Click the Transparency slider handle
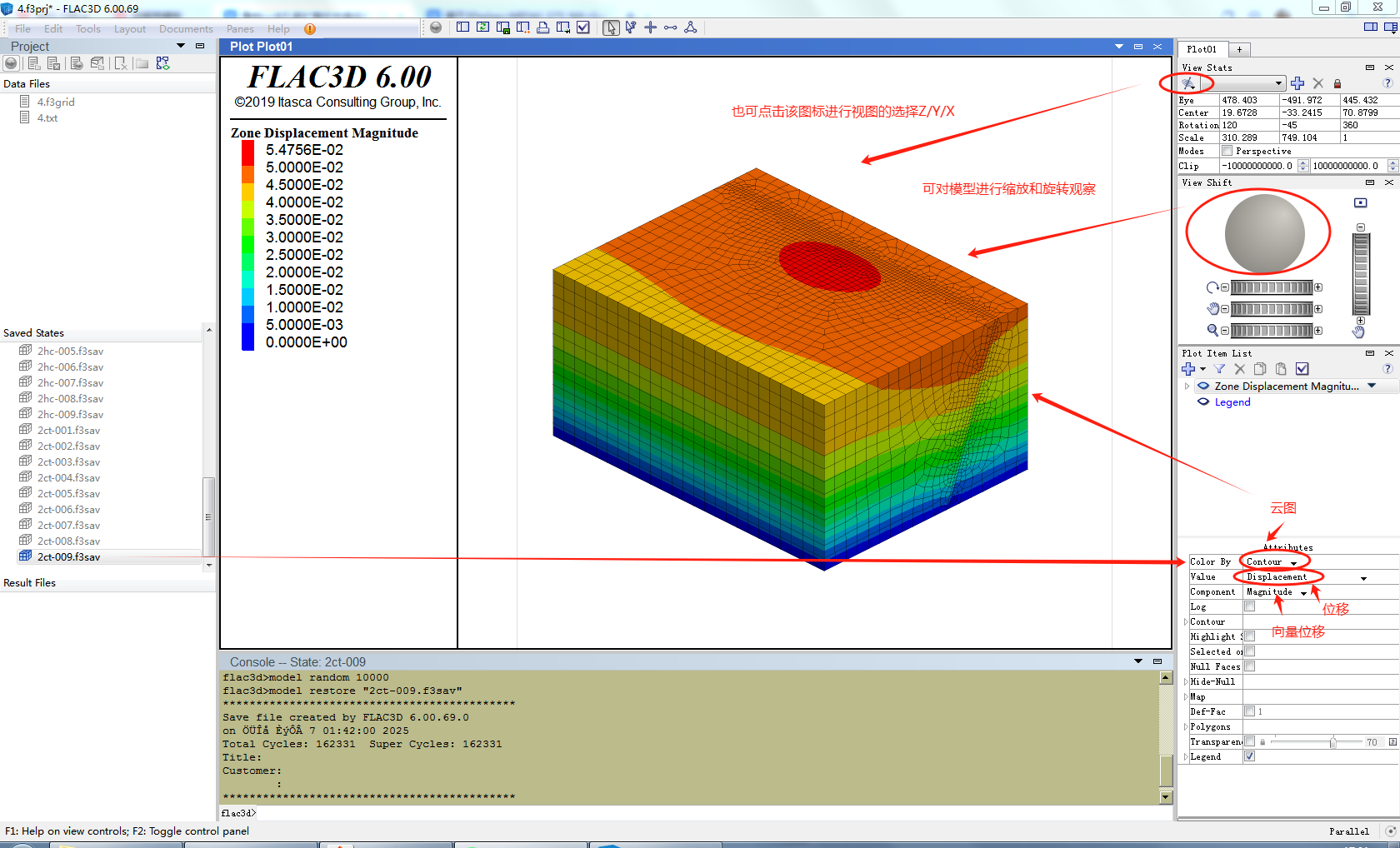Screen dimensions: 1400x848 tap(1333, 742)
